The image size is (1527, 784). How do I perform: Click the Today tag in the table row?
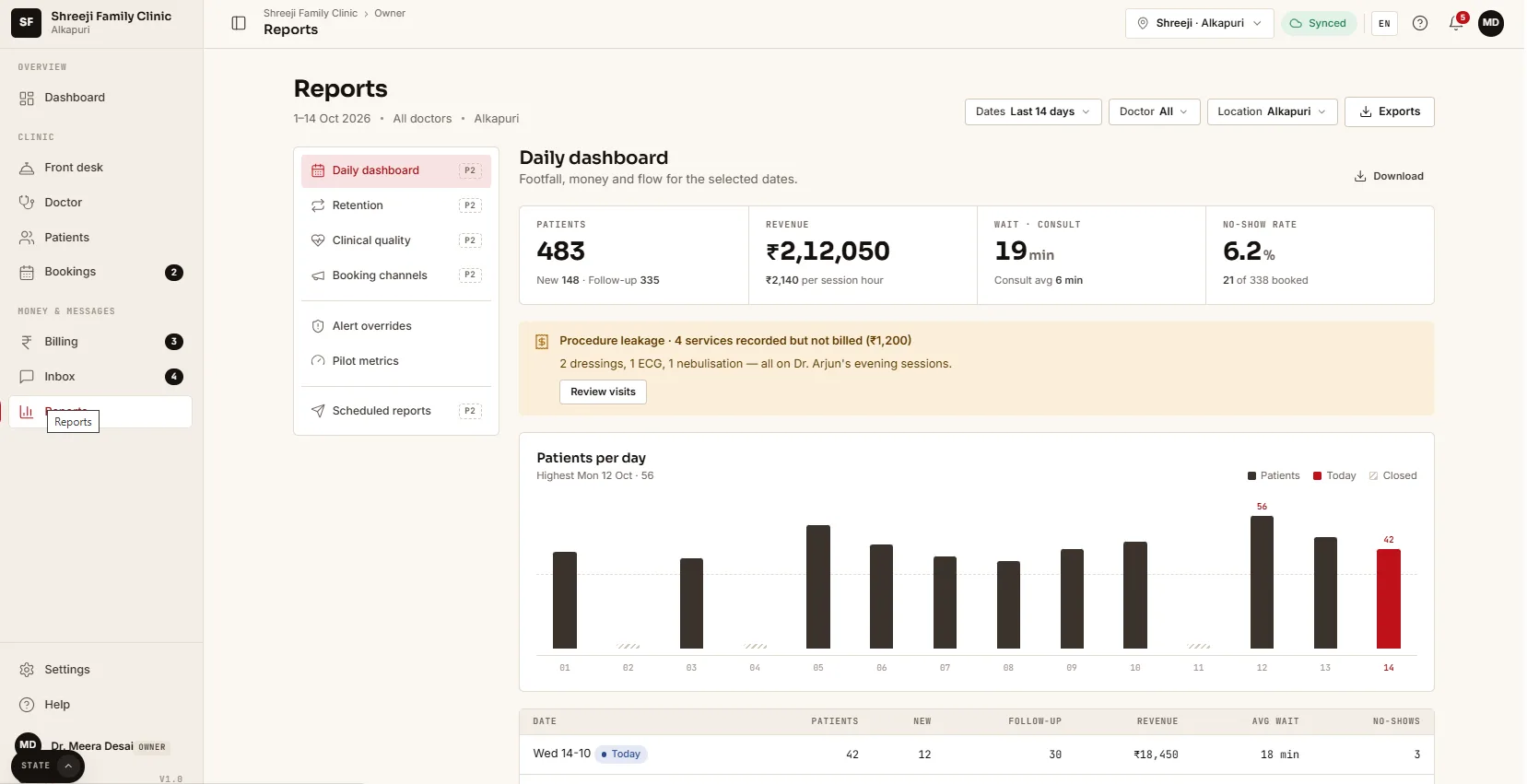tap(621, 755)
